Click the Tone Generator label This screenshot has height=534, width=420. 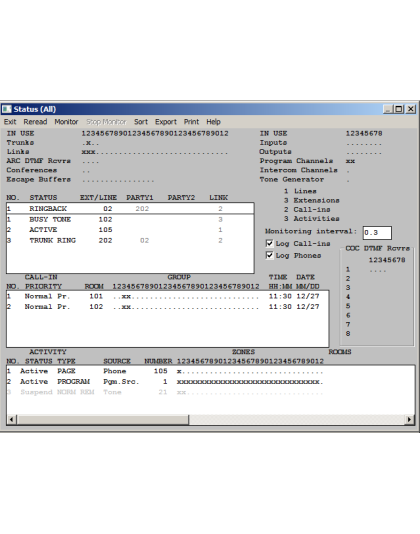(x=292, y=179)
